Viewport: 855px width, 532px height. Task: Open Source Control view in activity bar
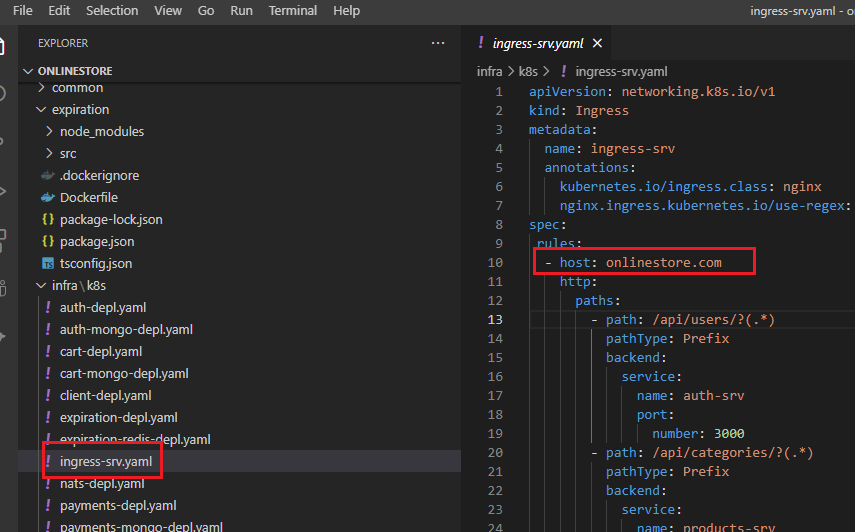tap(3, 142)
